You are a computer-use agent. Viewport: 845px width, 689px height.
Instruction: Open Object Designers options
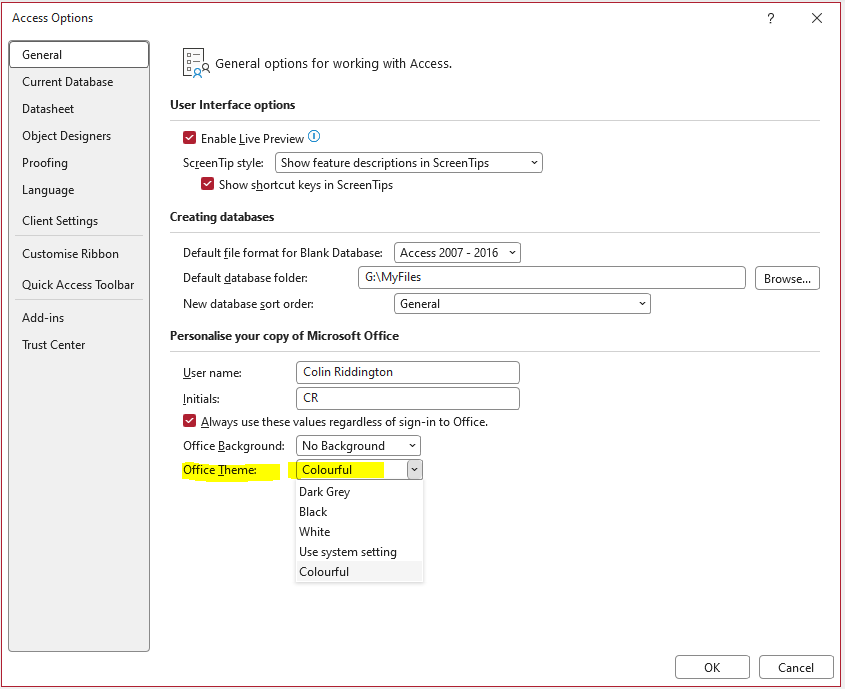(x=79, y=136)
